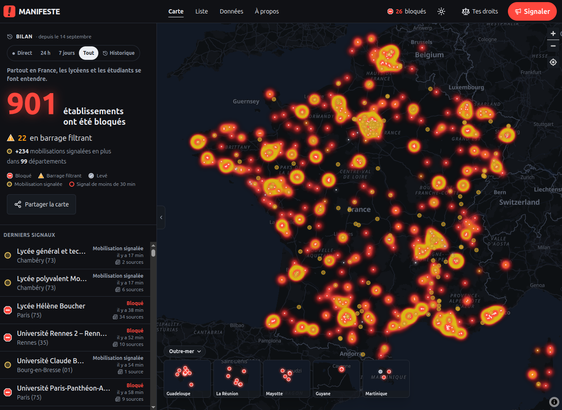Select the Tout time filter
The height and width of the screenshot is (410, 562).
coord(89,53)
